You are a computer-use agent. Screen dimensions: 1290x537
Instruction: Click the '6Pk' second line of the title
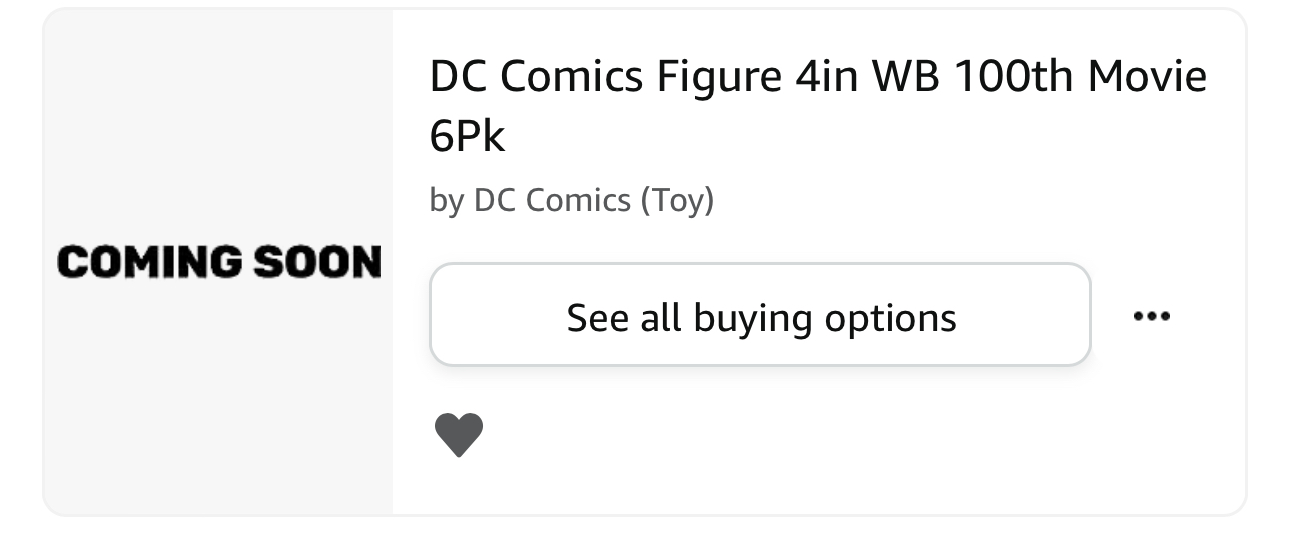[x=467, y=137]
